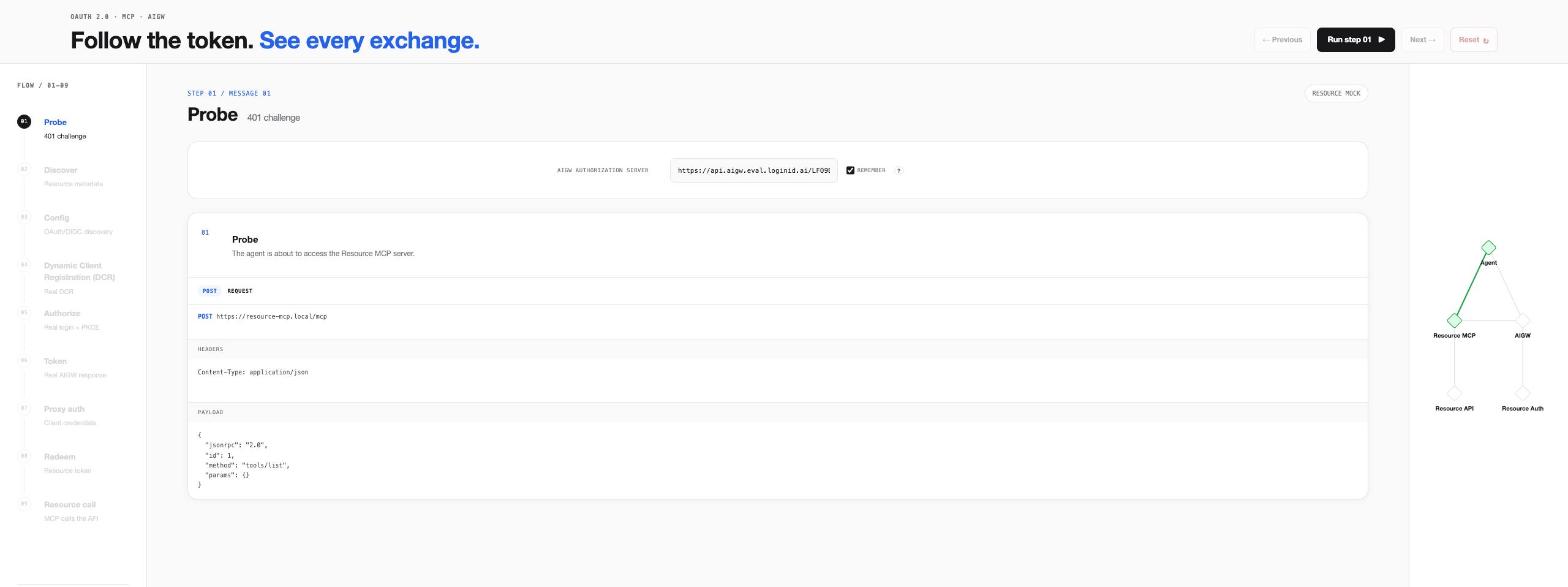The width and height of the screenshot is (1568, 587).
Task: Click the Resource Auth diamond node
Action: click(x=1522, y=393)
